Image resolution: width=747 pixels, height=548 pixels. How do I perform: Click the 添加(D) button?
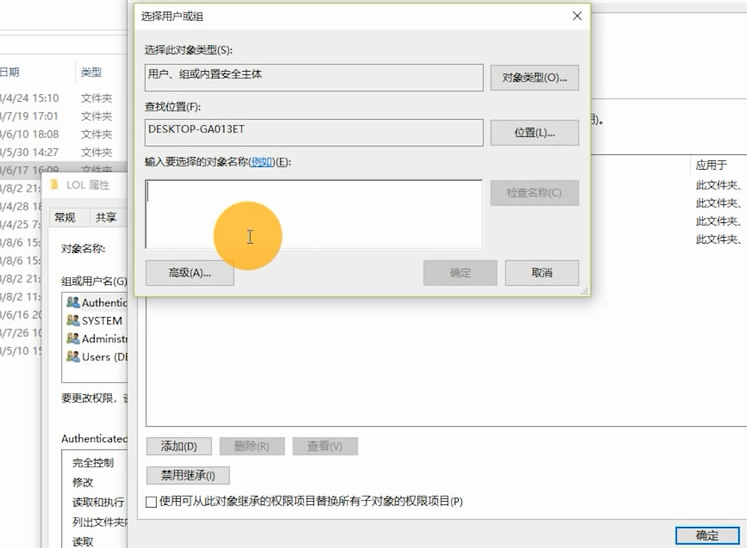pyautogui.click(x=177, y=446)
